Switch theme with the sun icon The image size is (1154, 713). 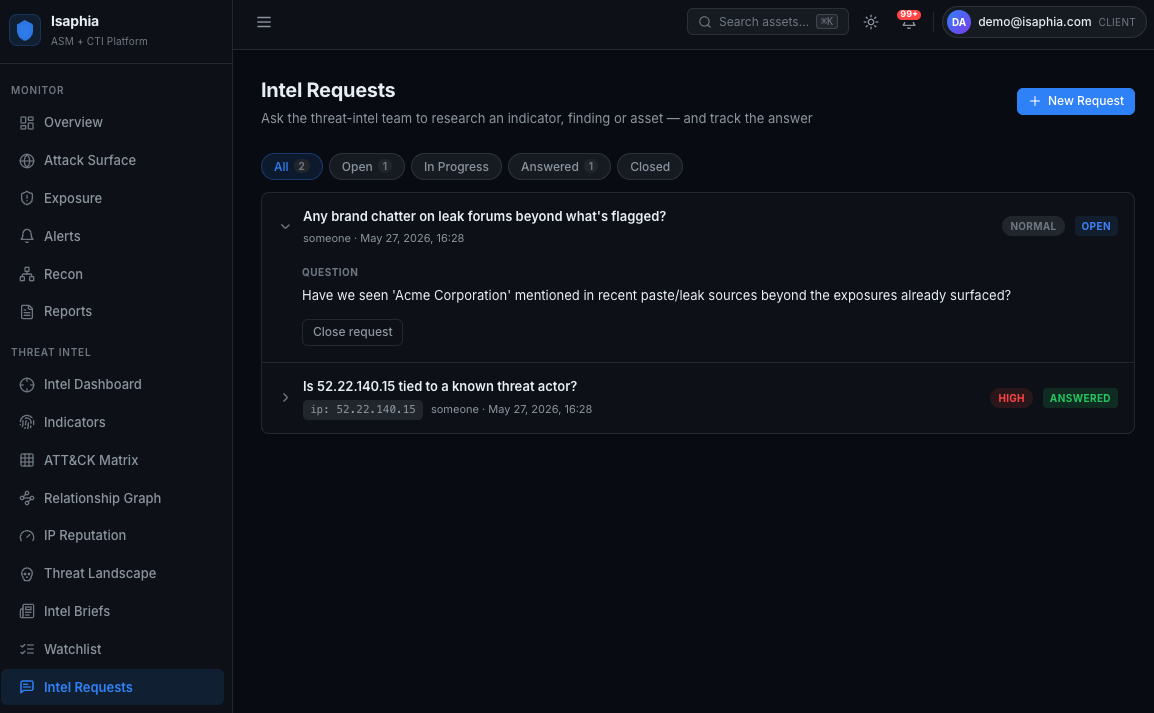pos(871,22)
